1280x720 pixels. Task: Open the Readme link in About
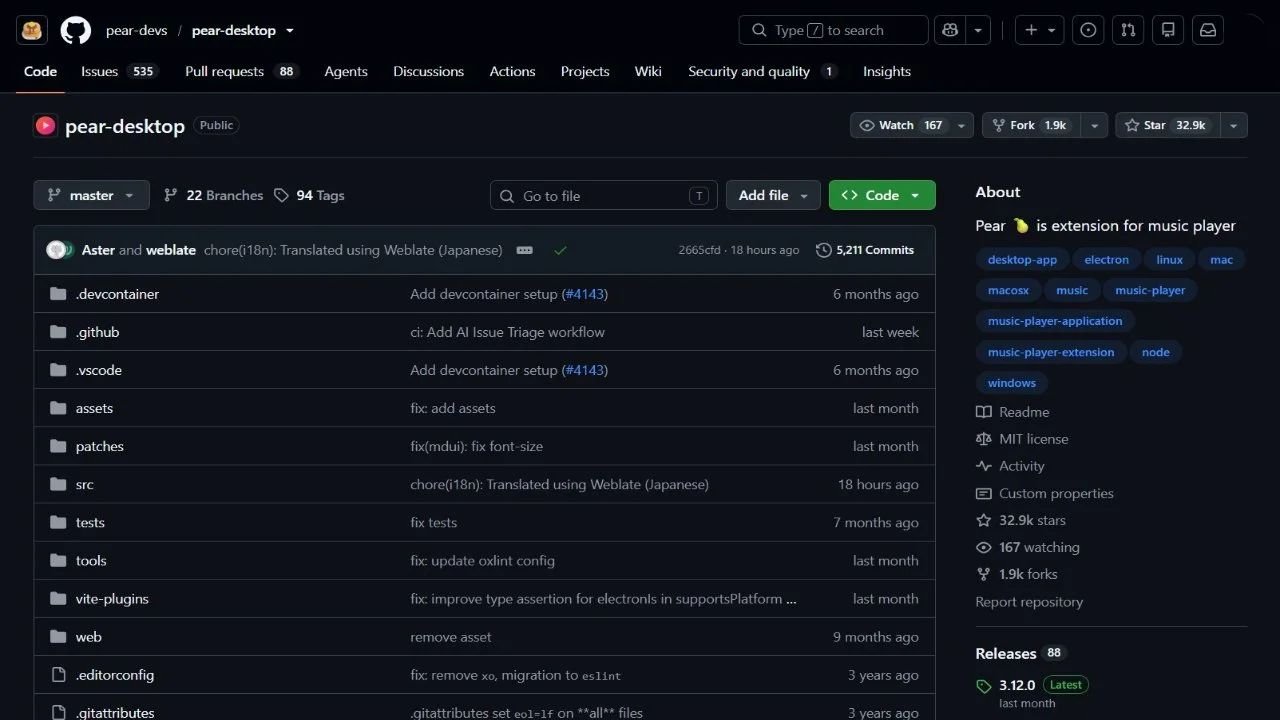1013,412
